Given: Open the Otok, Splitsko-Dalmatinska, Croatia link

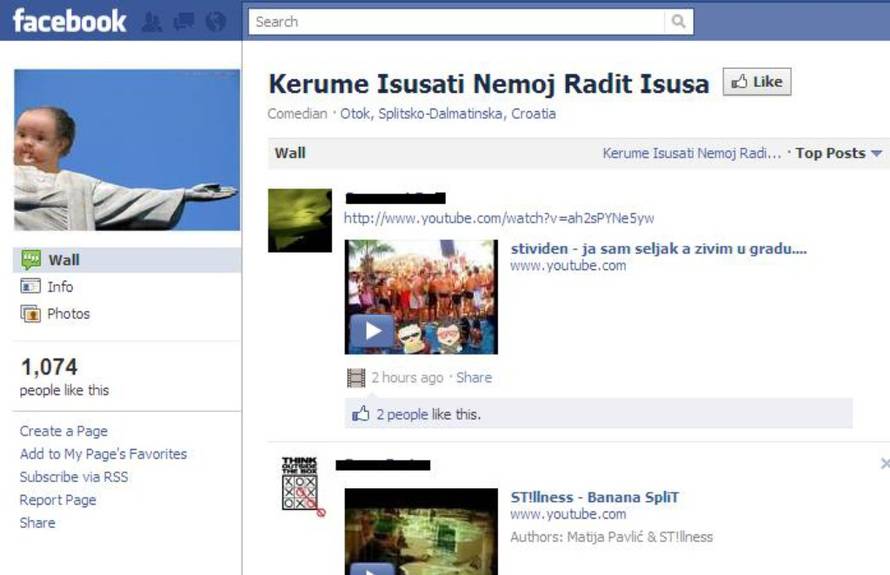Looking at the screenshot, I should coord(448,114).
